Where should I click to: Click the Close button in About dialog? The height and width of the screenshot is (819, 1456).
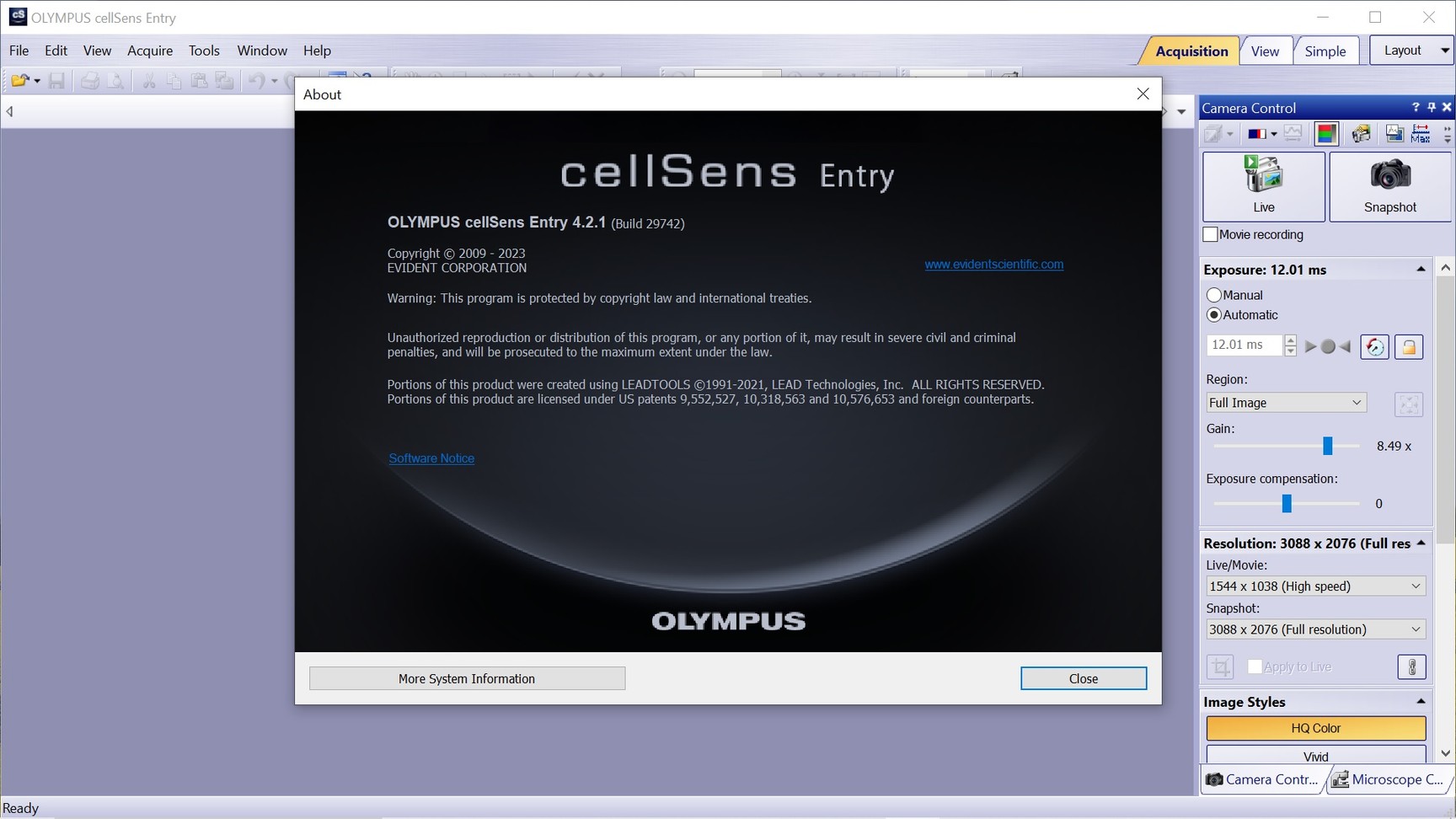pyautogui.click(x=1084, y=678)
